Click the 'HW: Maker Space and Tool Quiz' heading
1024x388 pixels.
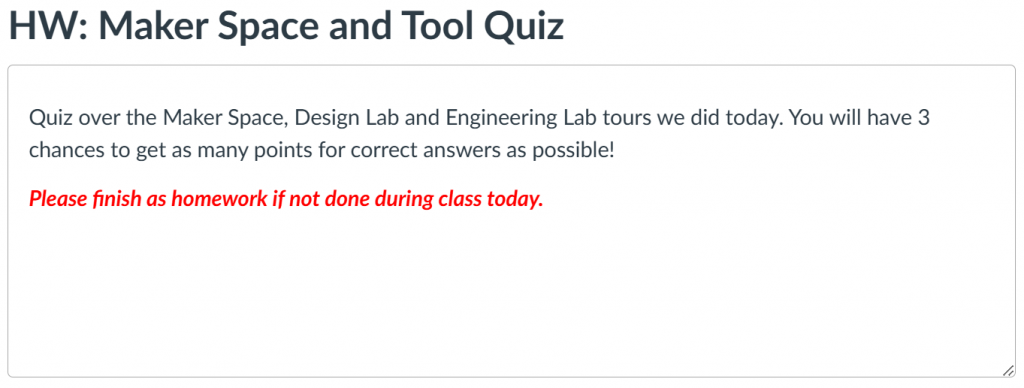pyautogui.click(x=286, y=25)
